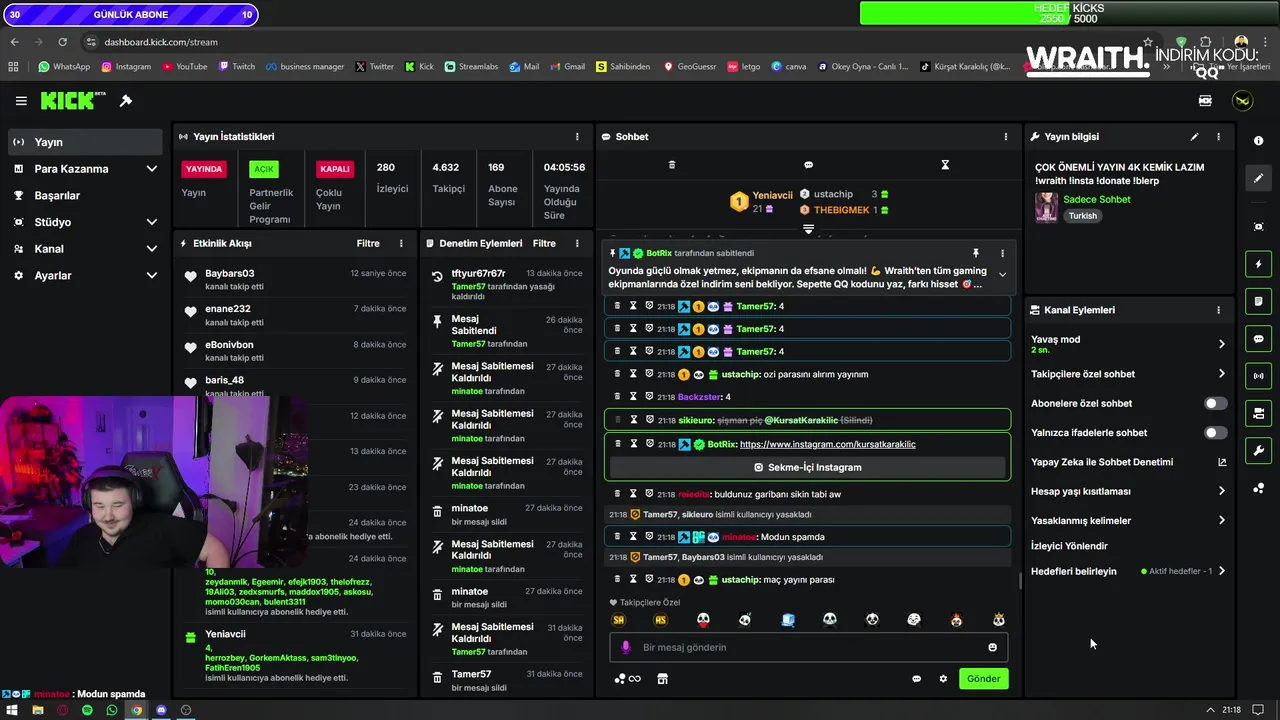Open Denetim Eylemleri Filtre
The width and height of the screenshot is (1280, 720).
[544, 243]
